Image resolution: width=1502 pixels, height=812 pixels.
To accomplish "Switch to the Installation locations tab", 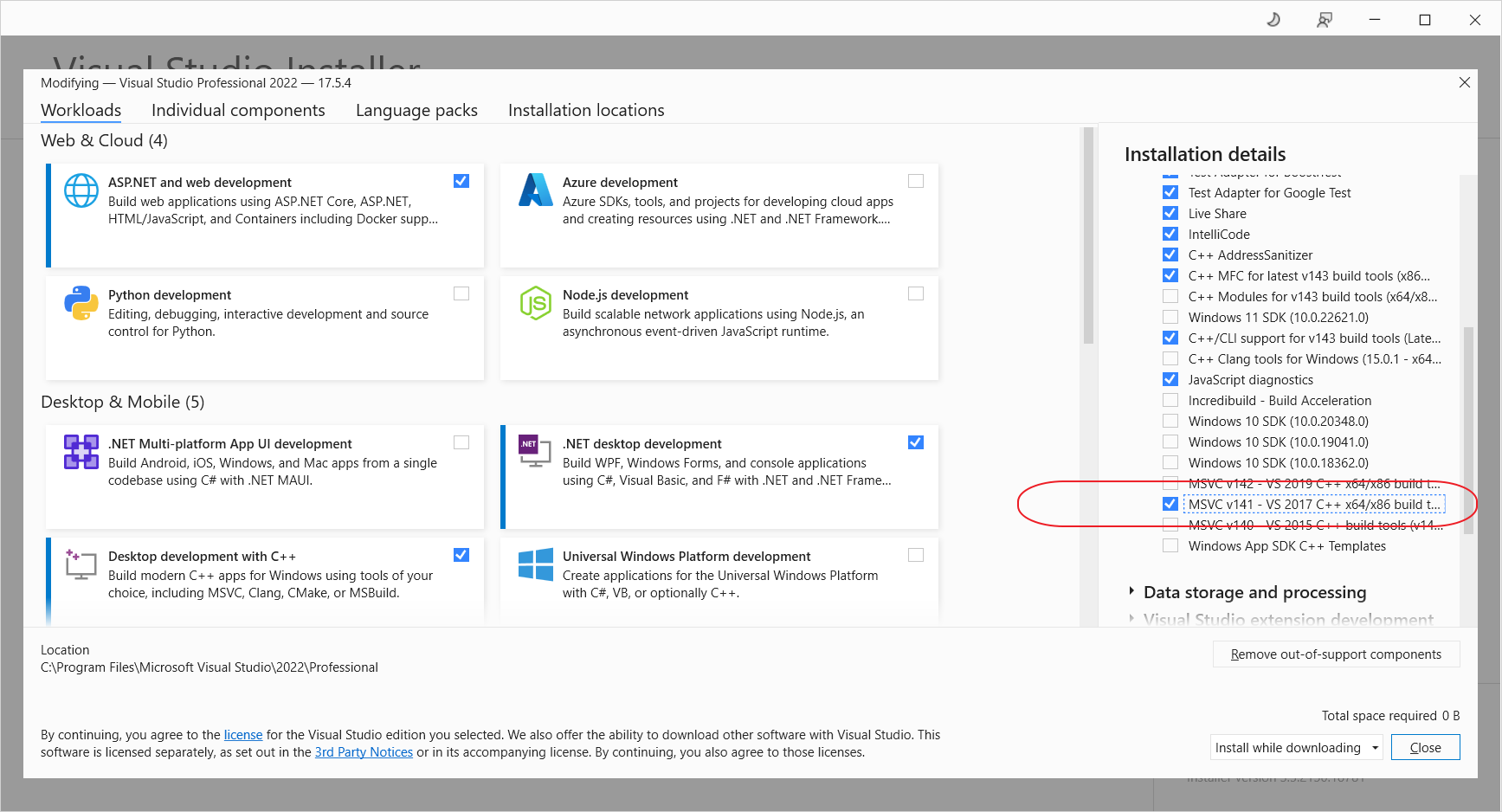I will pos(586,110).
